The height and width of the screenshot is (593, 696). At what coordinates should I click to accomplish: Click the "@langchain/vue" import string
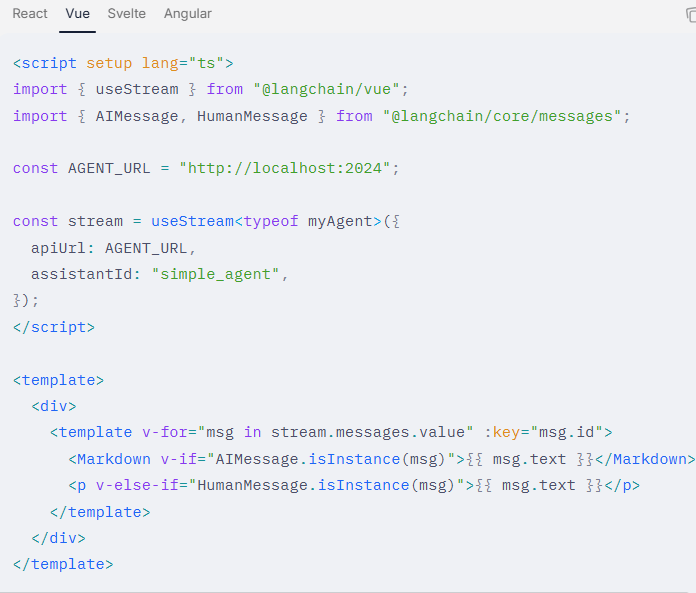[x=326, y=89]
